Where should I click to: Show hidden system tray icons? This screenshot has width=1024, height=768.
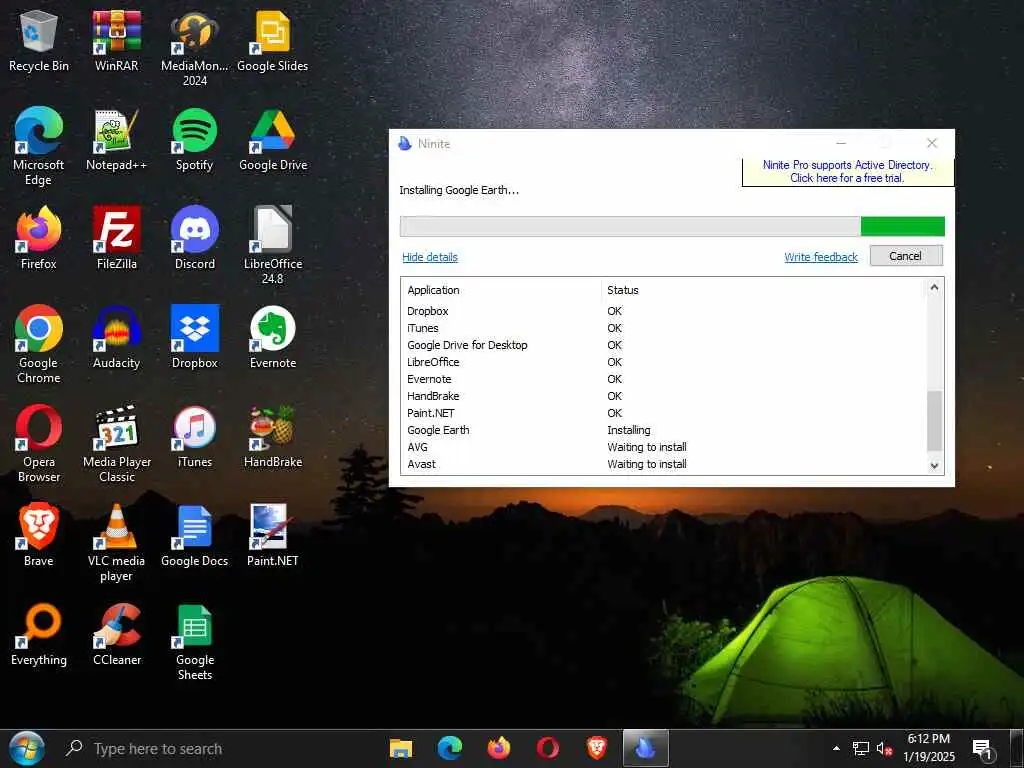click(x=836, y=748)
